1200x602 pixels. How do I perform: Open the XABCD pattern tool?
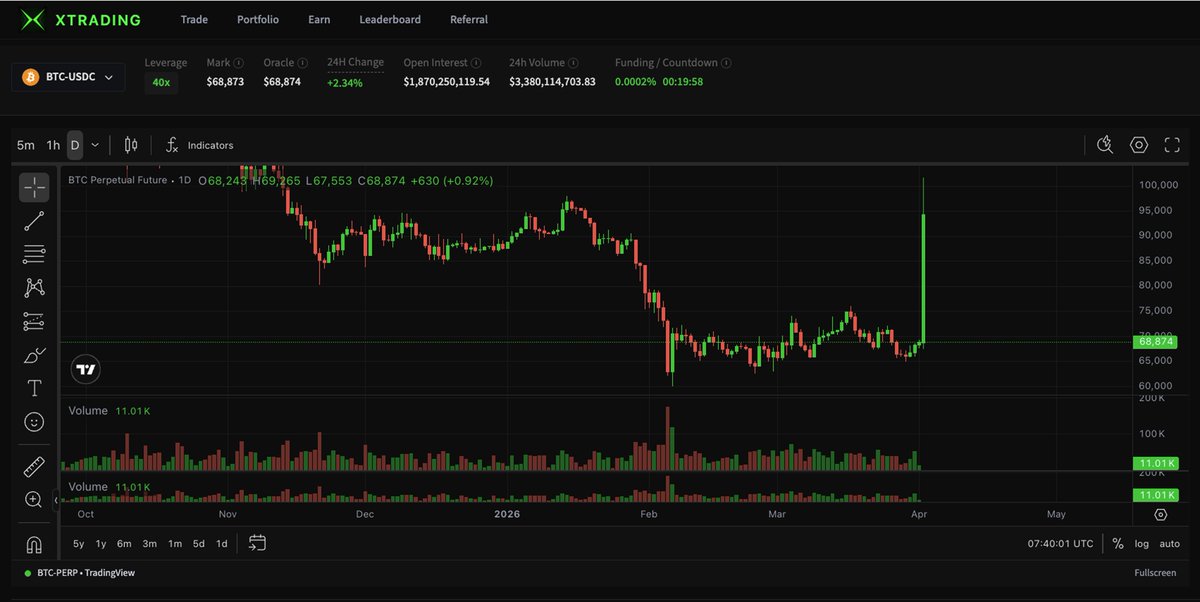34,288
